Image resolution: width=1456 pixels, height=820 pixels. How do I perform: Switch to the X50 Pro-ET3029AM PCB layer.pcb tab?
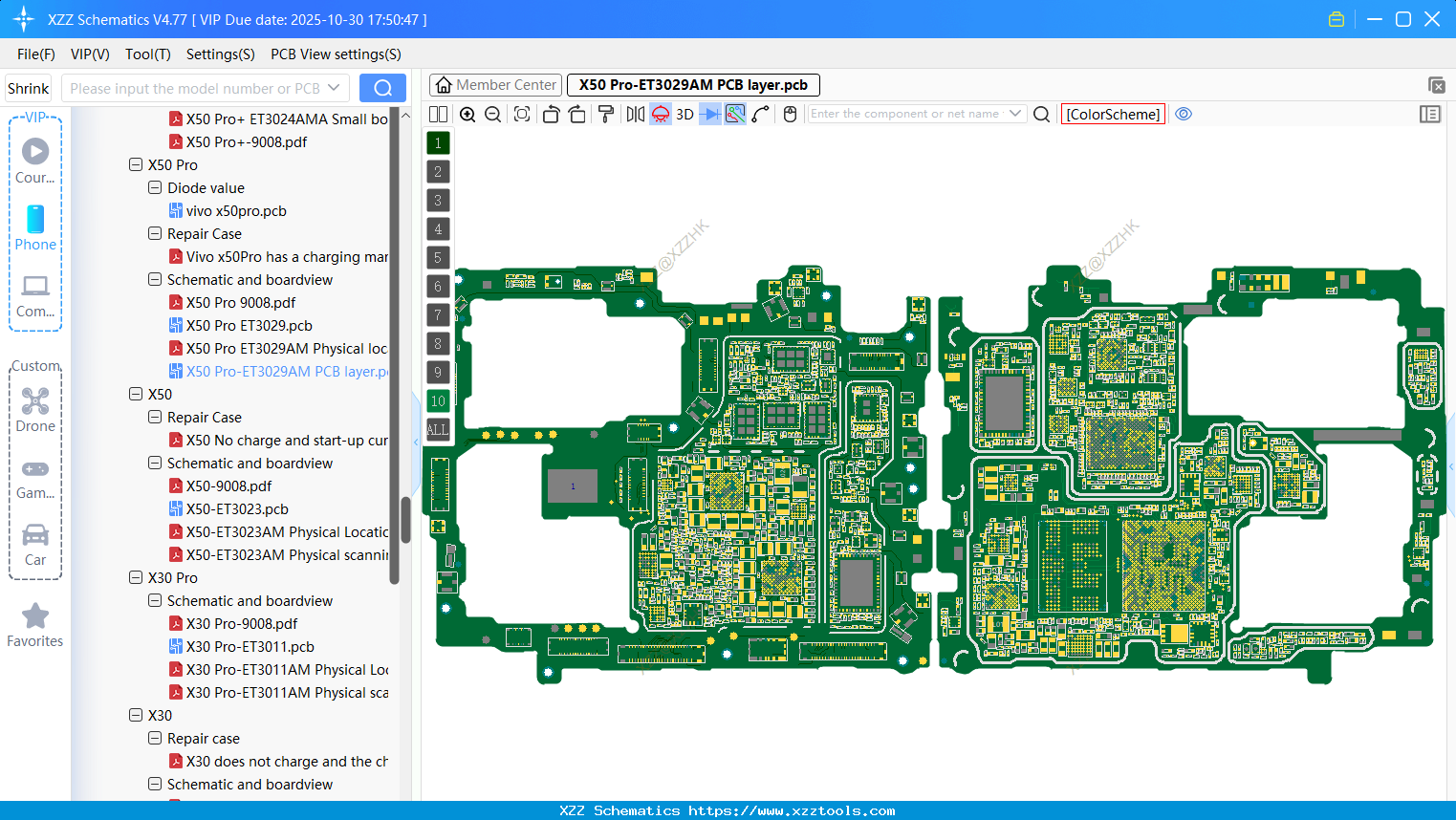(x=691, y=84)
